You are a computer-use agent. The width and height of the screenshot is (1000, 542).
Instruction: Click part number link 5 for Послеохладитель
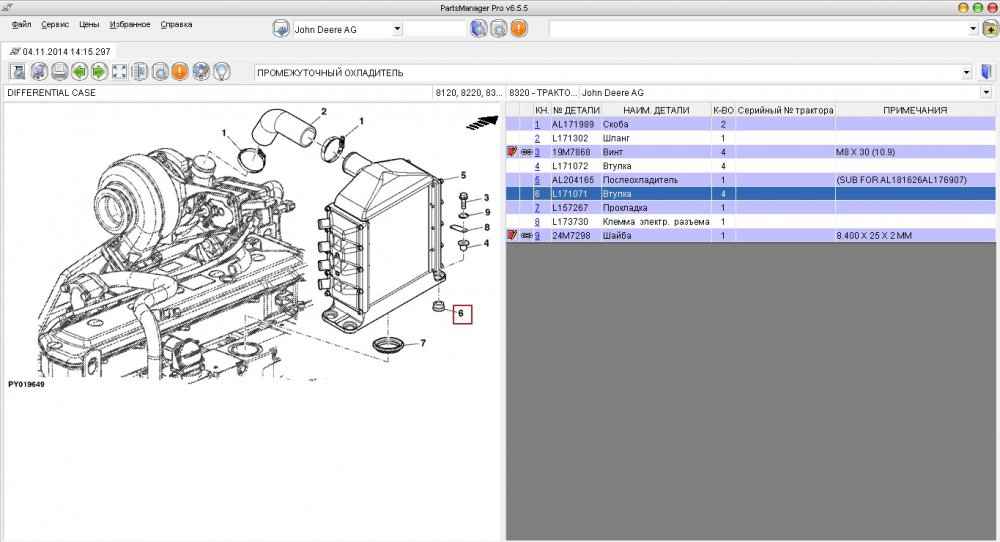point(537,180)
